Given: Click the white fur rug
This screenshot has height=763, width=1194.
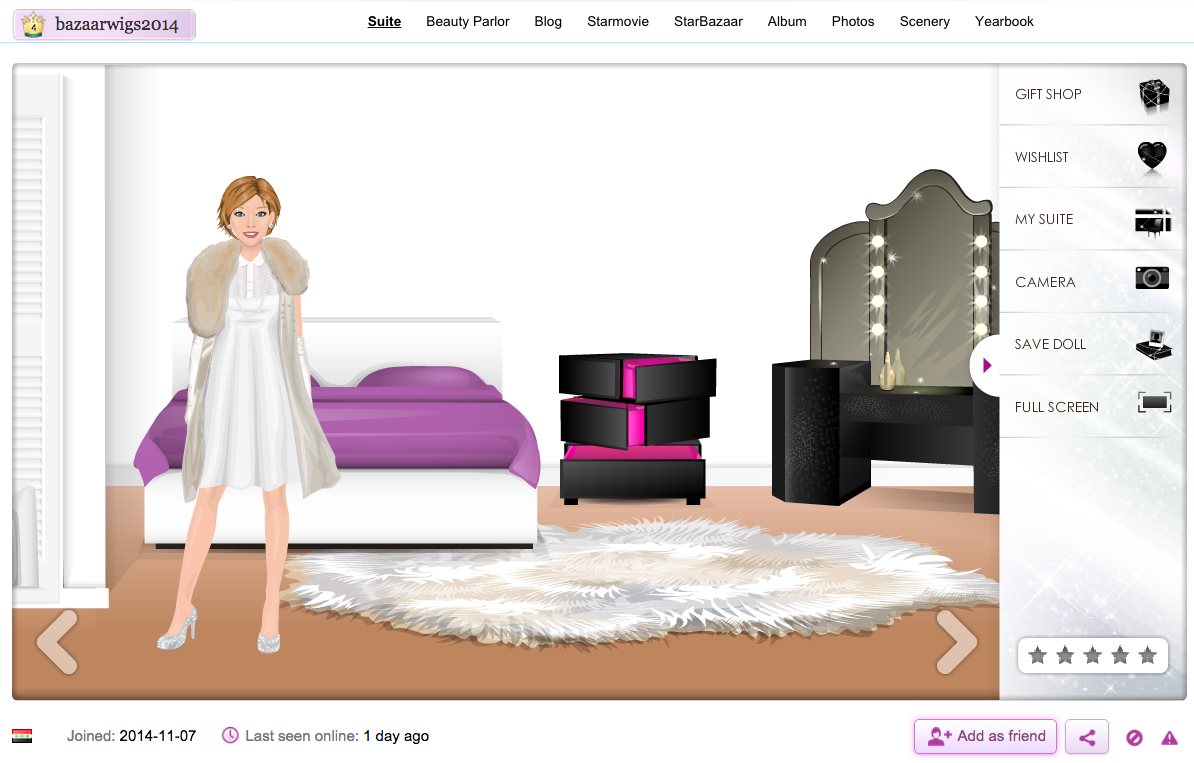Looking at the screenshot, I should (x=640, y=583).
